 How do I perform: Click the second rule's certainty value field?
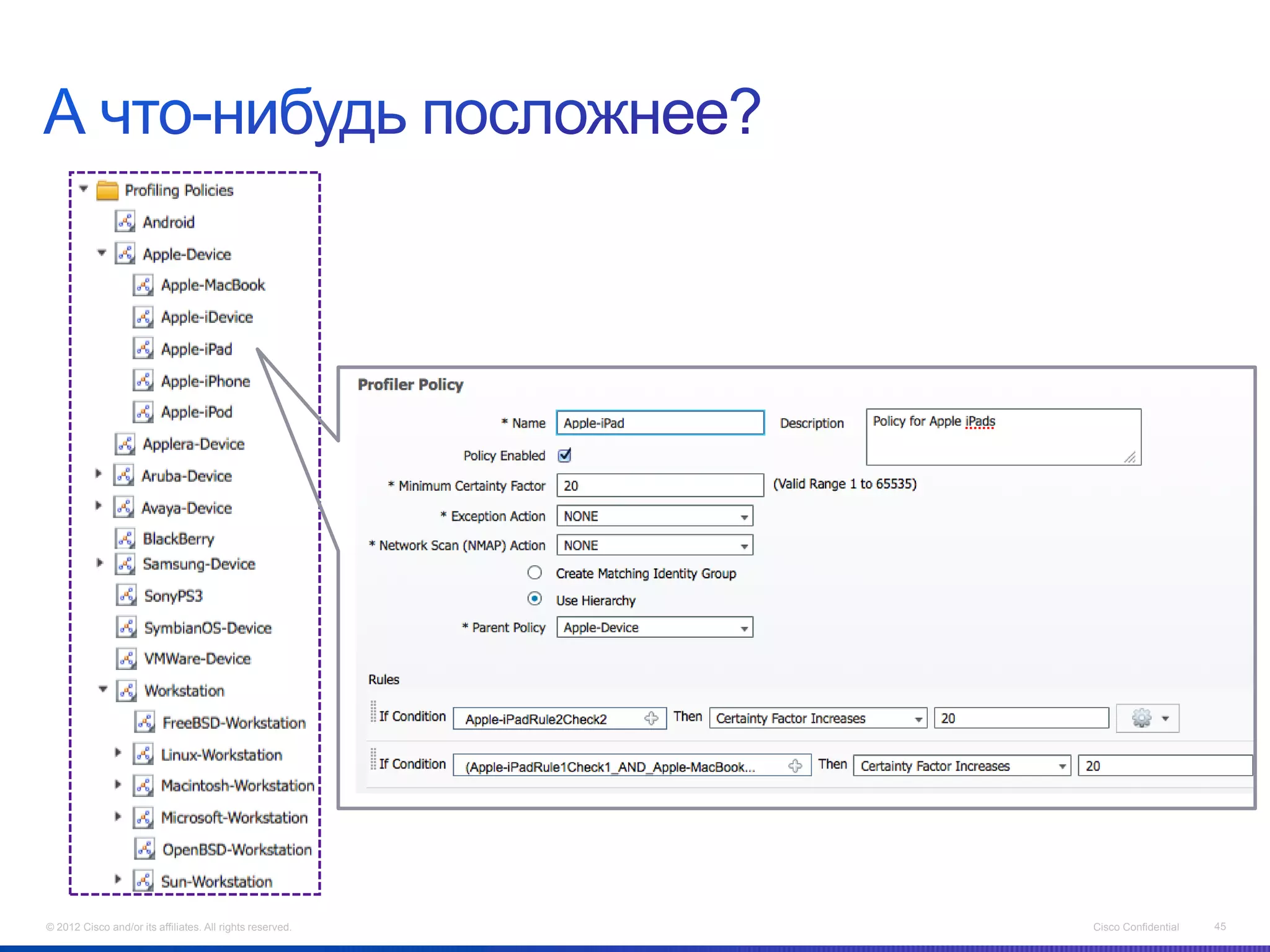click(x=1165, y=766)
